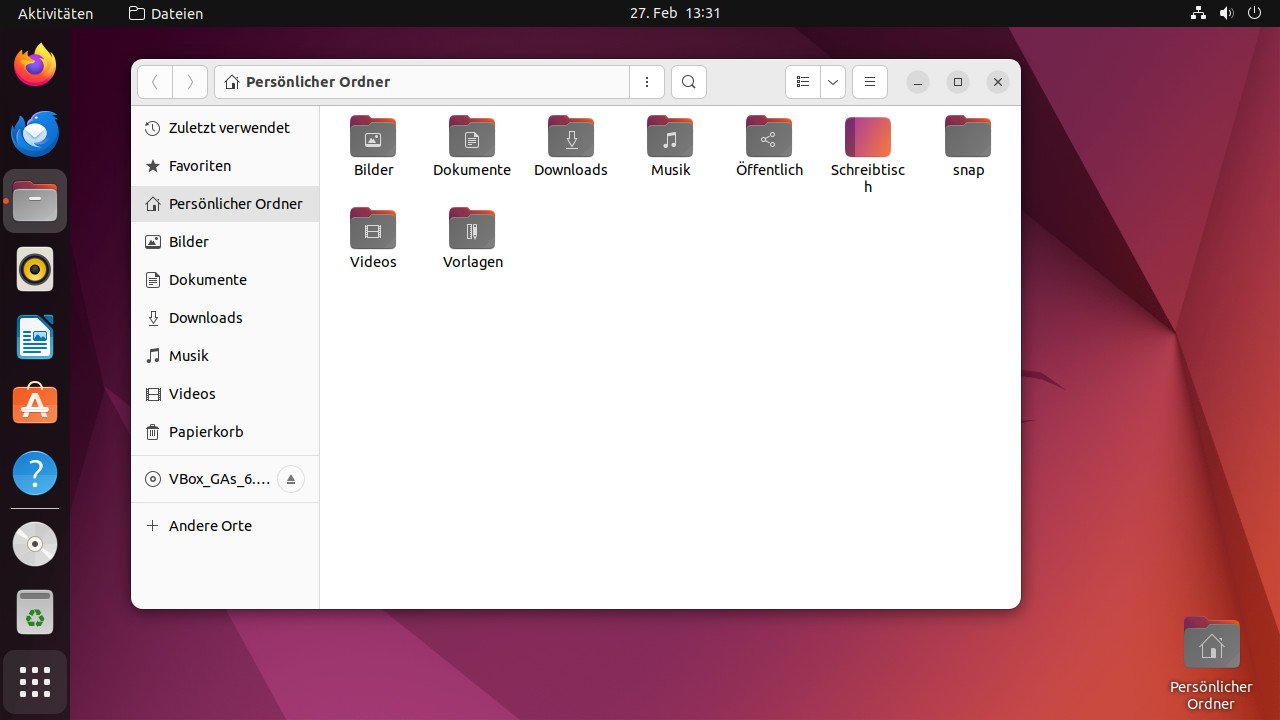
Task: Launch Firefox from the dock
Action: [x=35, y=64]
